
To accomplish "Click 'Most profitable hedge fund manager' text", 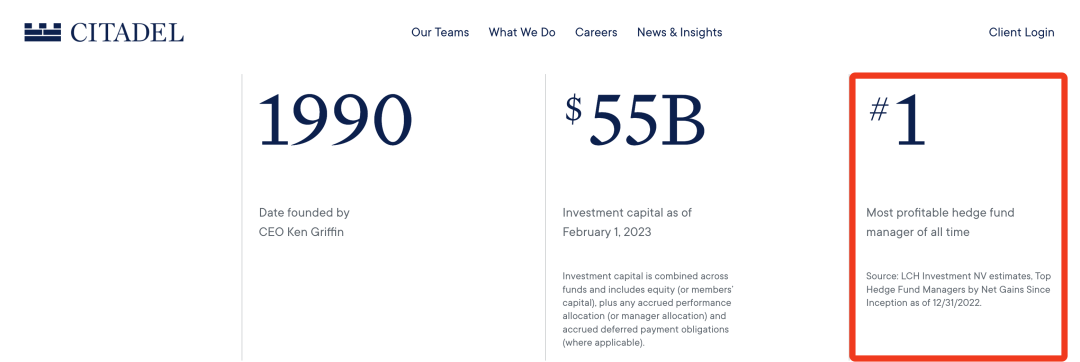I will (940, 222).
